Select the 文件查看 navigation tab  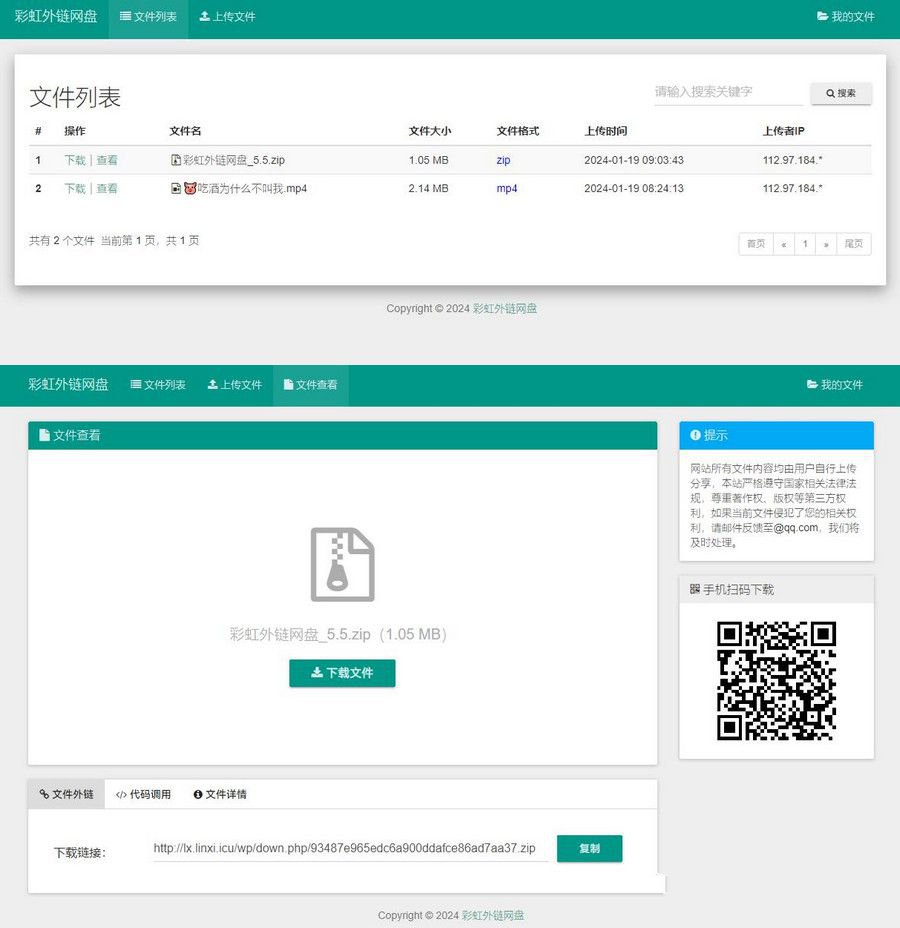click(310, 384)
